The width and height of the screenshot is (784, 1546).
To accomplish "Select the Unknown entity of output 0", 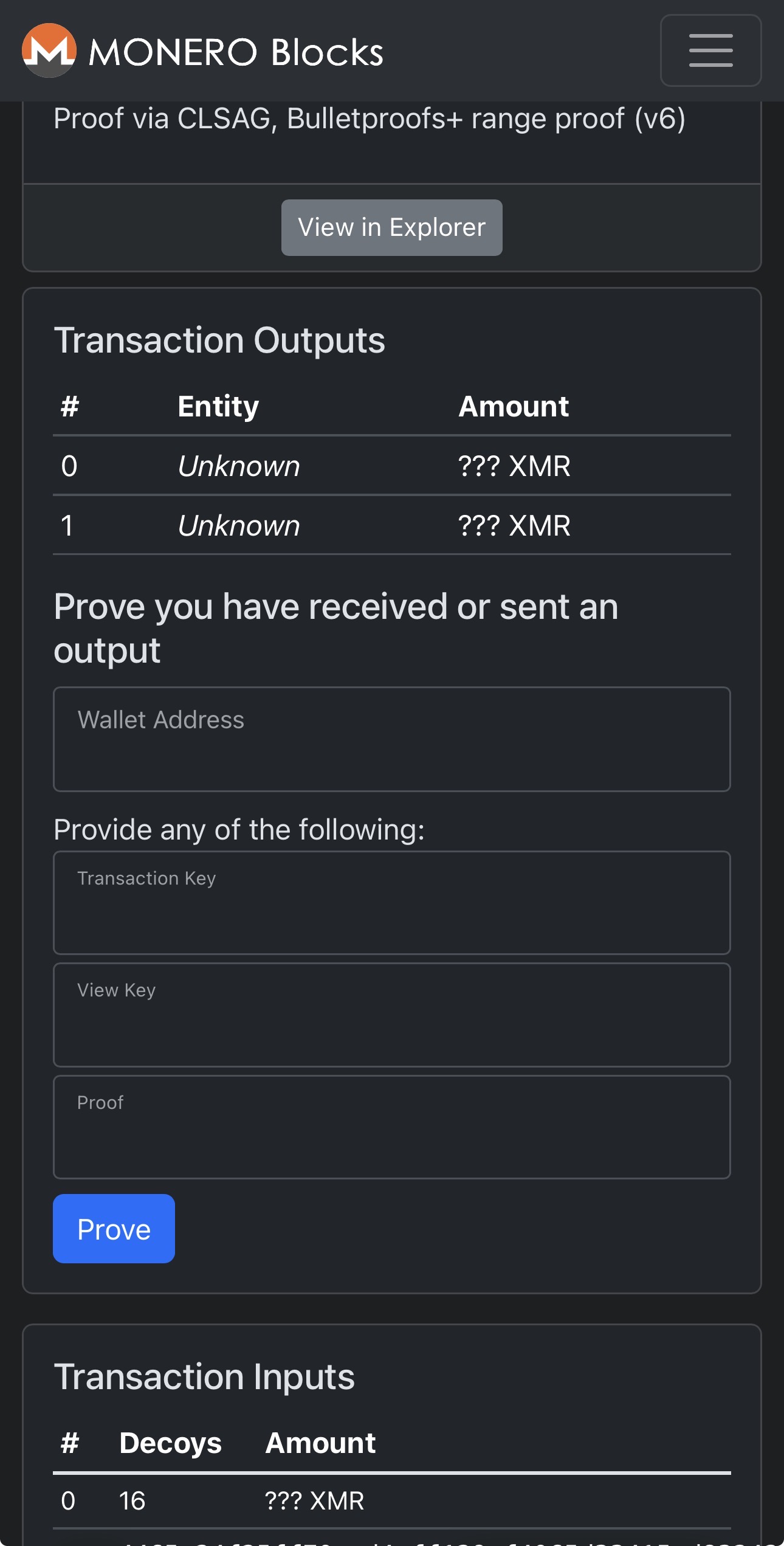I will pyautogui.click(x=239, y=466).
